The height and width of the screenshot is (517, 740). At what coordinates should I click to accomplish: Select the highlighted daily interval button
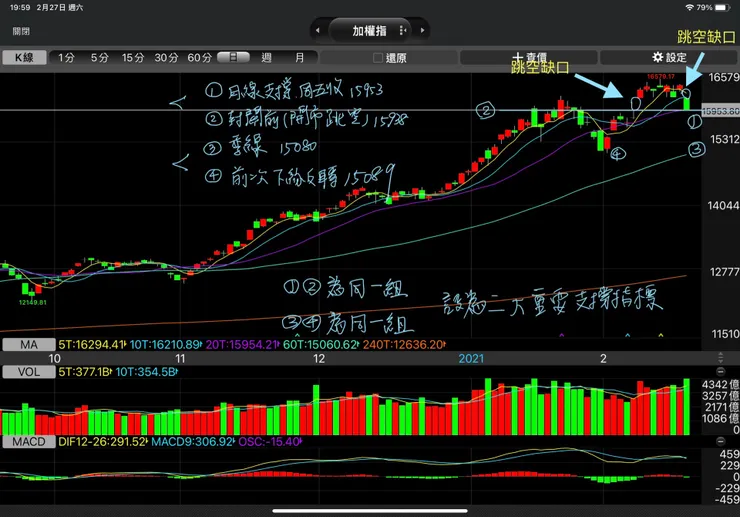tap(233, 58)
